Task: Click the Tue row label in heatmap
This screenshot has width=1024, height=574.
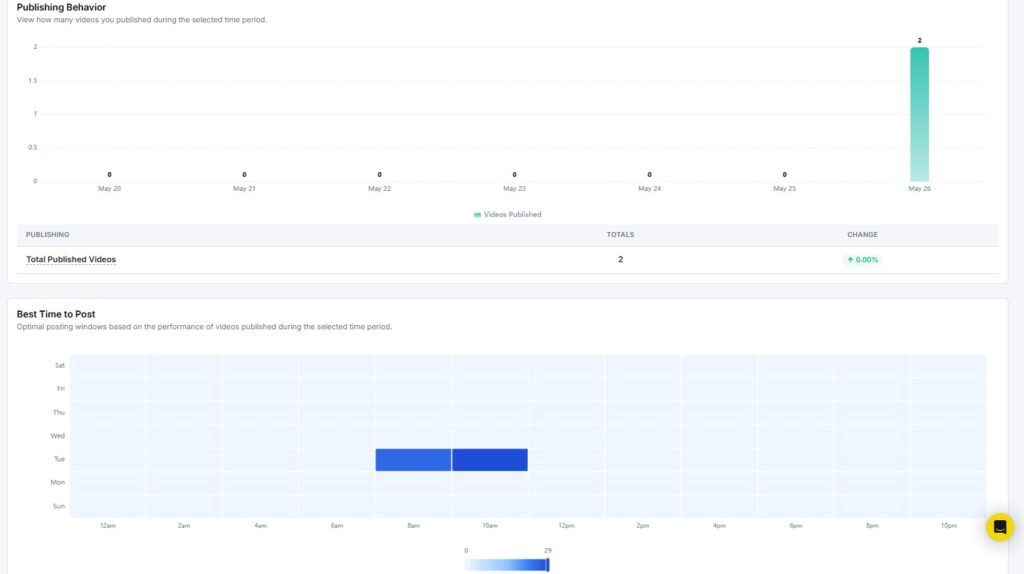Action: point(59,459)
